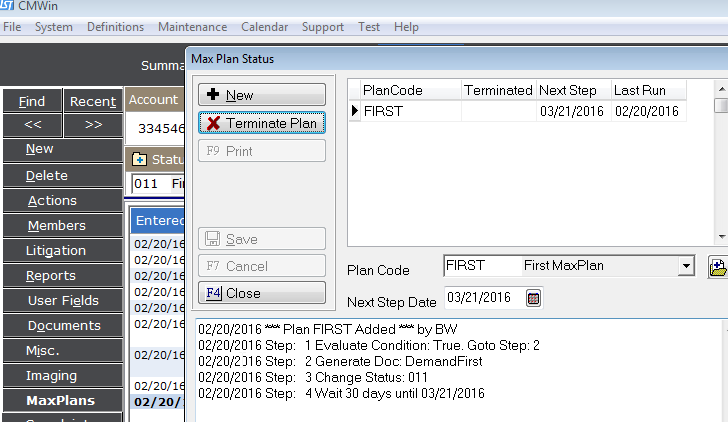
Task: Click the icon right of Plan Code dropdown
Action: (718, 266)
